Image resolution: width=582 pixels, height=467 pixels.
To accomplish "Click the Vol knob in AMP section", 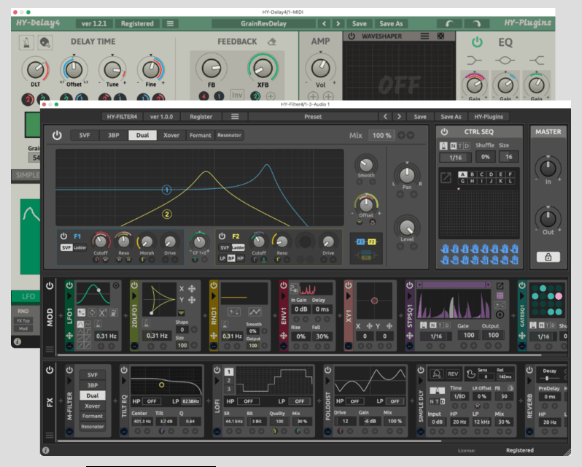I will (320, 68).
